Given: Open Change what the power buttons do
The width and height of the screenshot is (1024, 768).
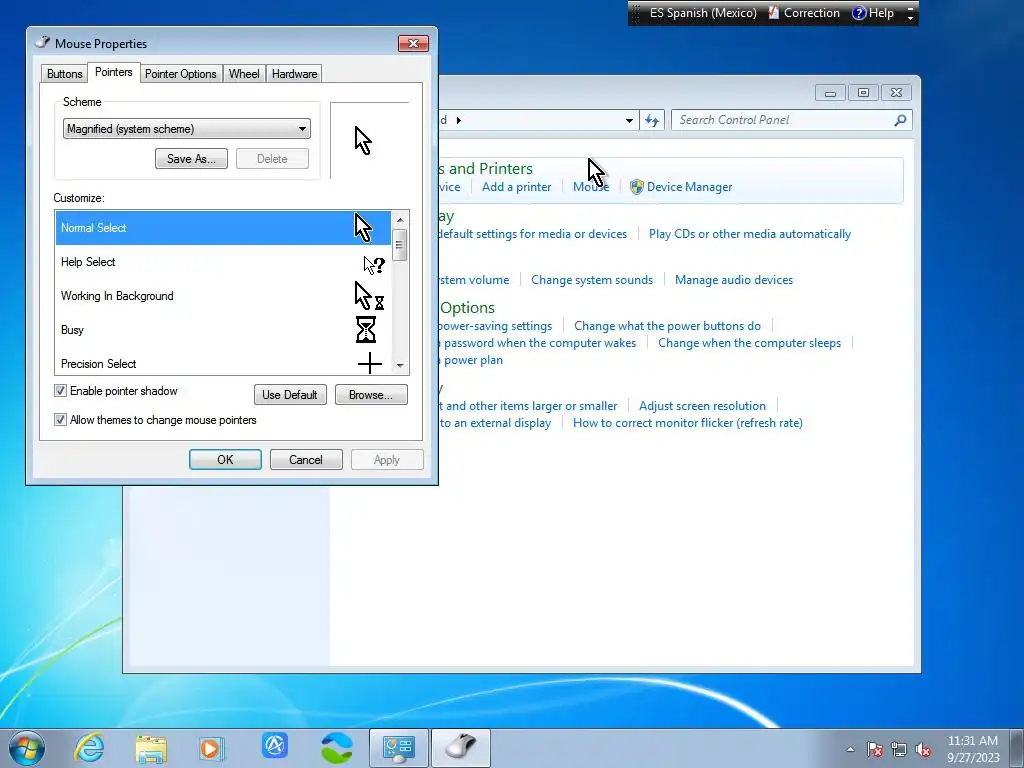Looking at the screenshot, I should [x=667, y=325].
